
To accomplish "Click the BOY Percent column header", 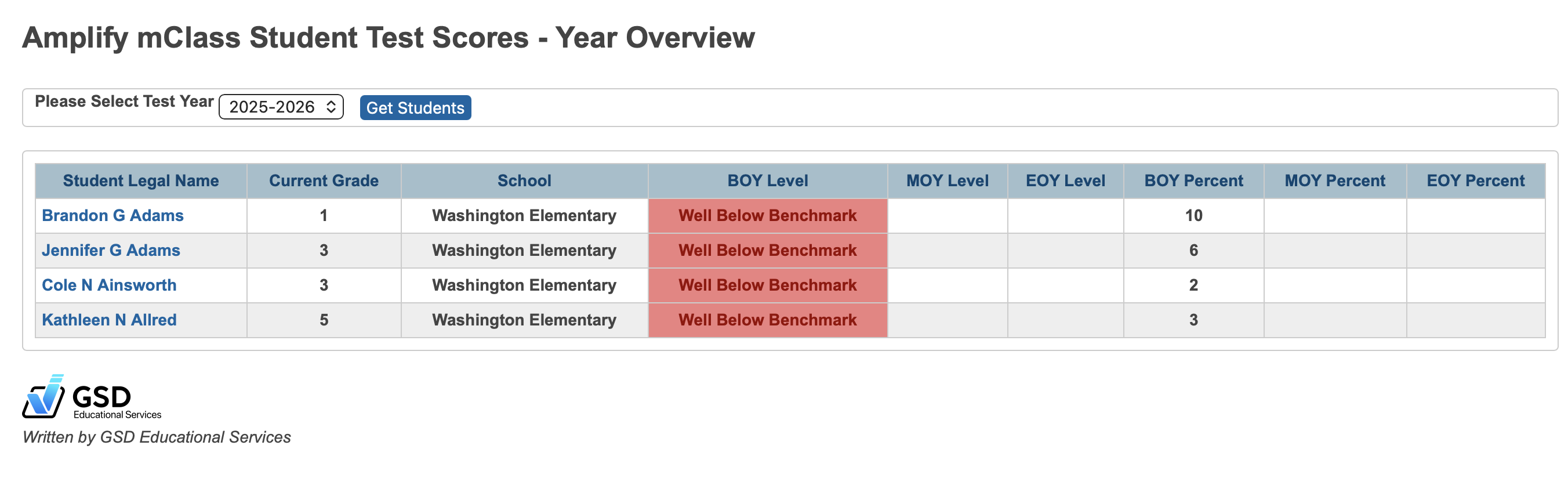I will pos(1193,180).
